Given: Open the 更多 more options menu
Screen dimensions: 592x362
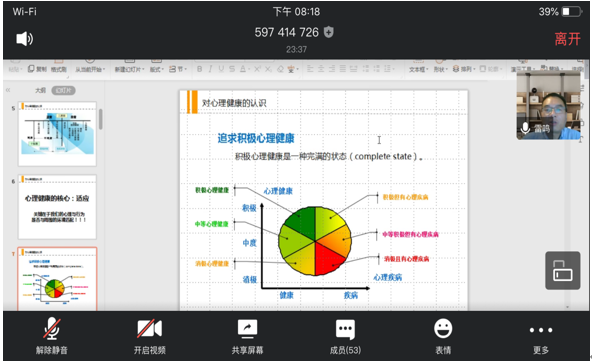Looking at the screenshot, I should pyautogui.click(x=541, y=336).
